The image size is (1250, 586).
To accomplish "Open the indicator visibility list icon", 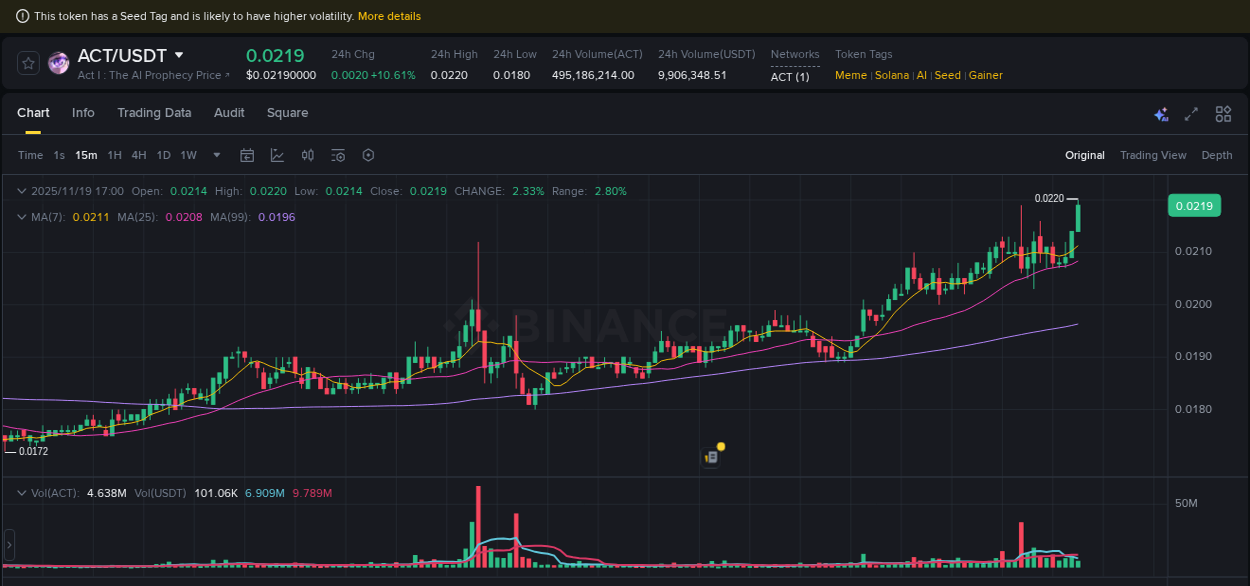I will tap(337, 155).
